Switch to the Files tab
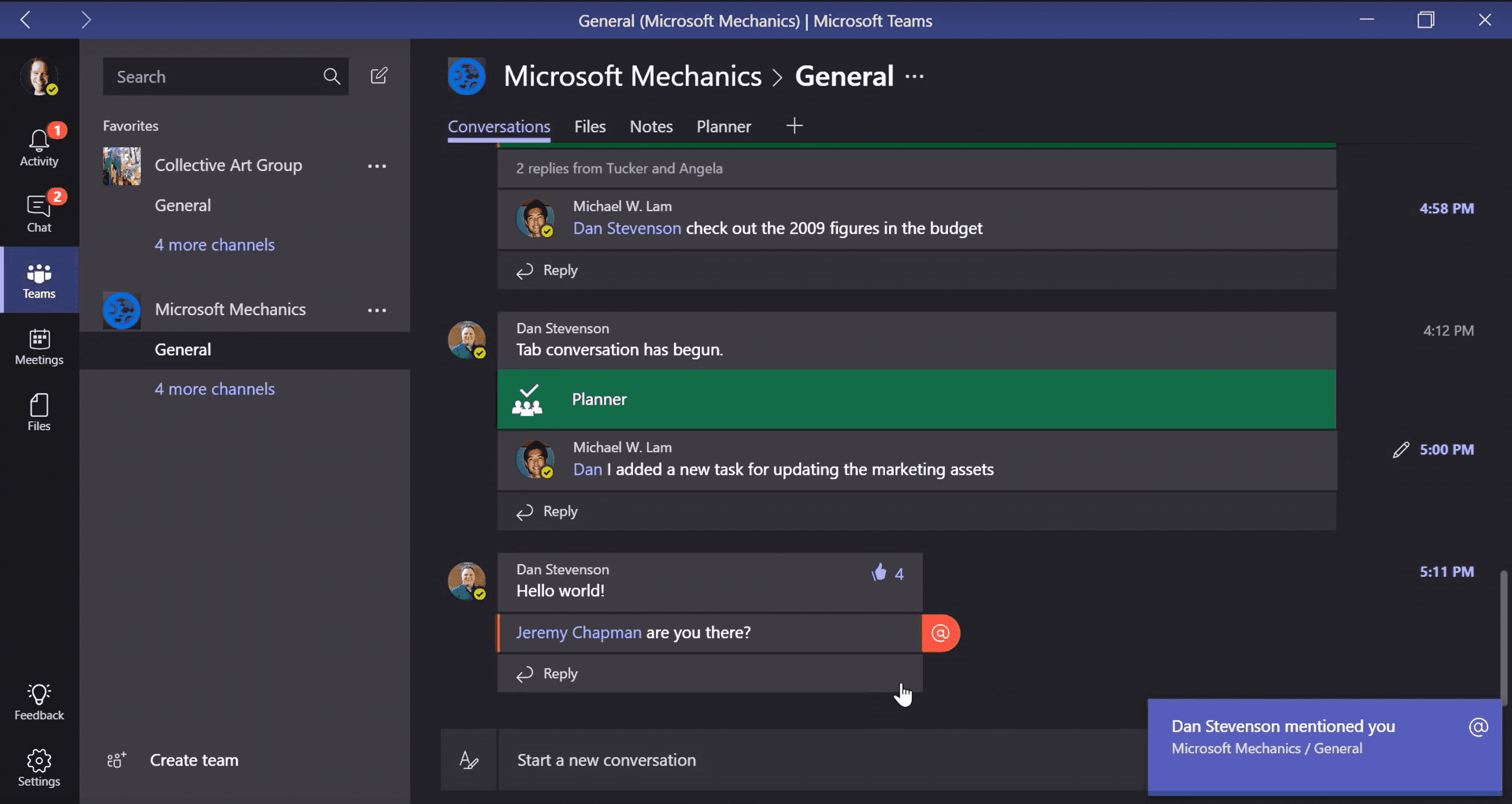This screenshot has height=804, width=1512. (590, 127)
